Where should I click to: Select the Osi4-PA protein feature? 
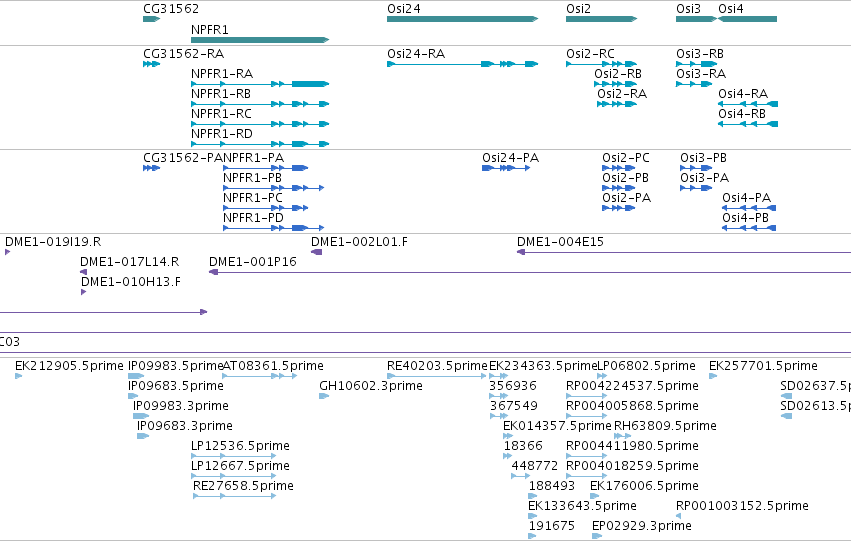point(749,208)
